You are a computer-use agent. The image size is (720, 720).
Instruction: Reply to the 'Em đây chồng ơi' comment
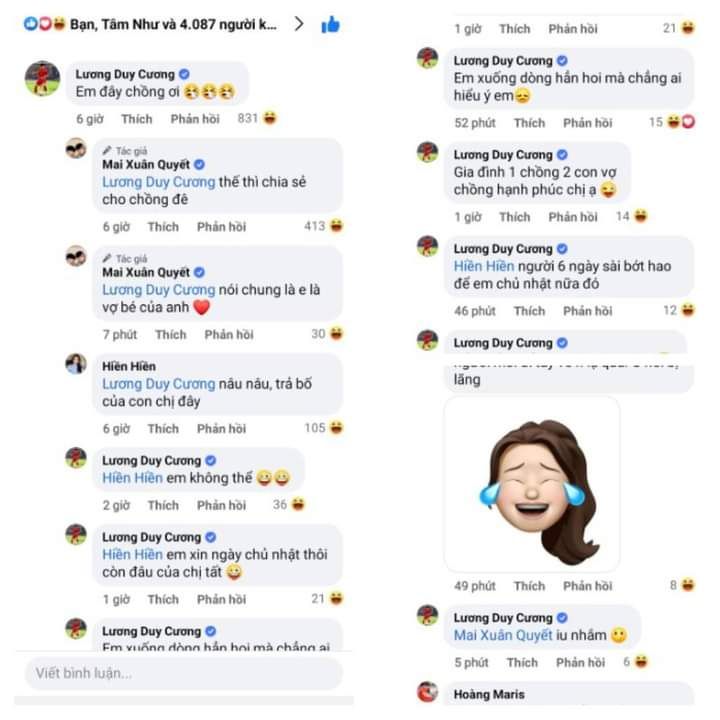click(x=195, y=119)
